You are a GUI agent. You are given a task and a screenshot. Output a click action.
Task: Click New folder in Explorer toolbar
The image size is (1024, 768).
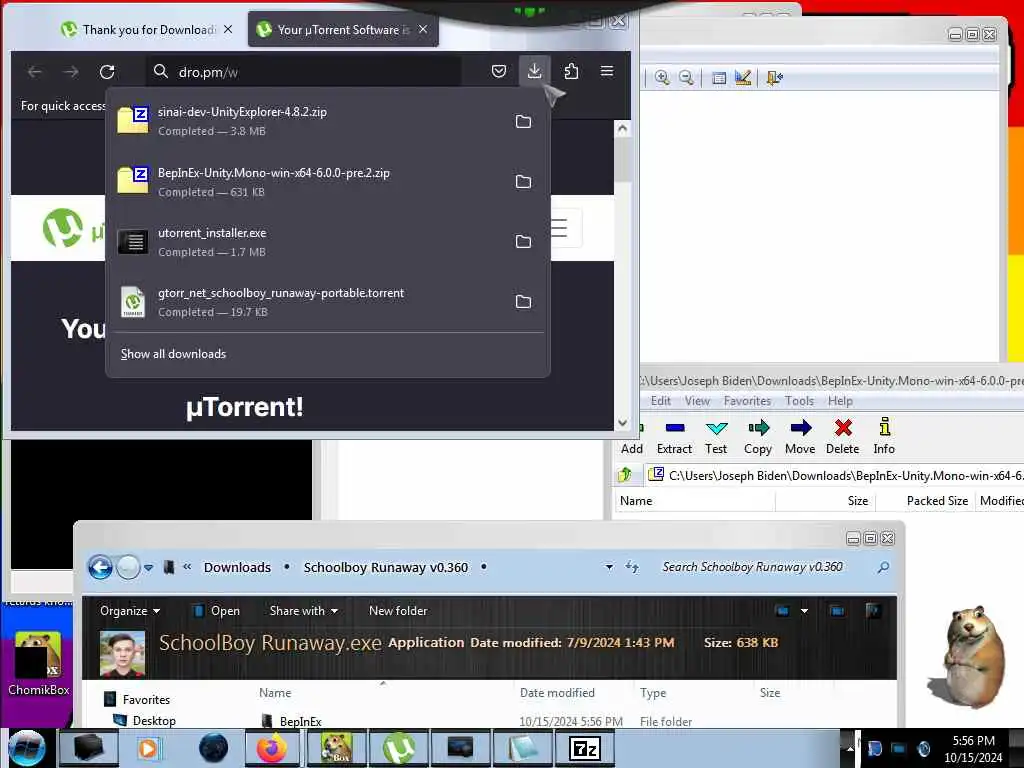[x=398, y=611]
